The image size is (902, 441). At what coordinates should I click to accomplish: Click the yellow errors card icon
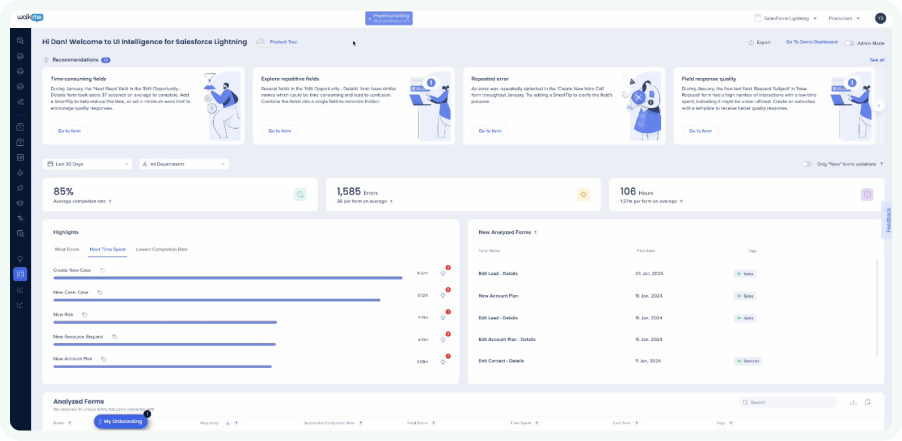583,194
